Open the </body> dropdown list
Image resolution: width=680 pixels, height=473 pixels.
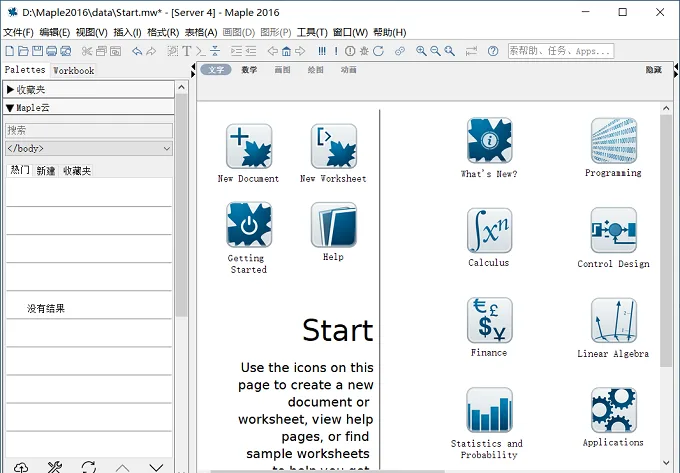click(x=89, y=149)
